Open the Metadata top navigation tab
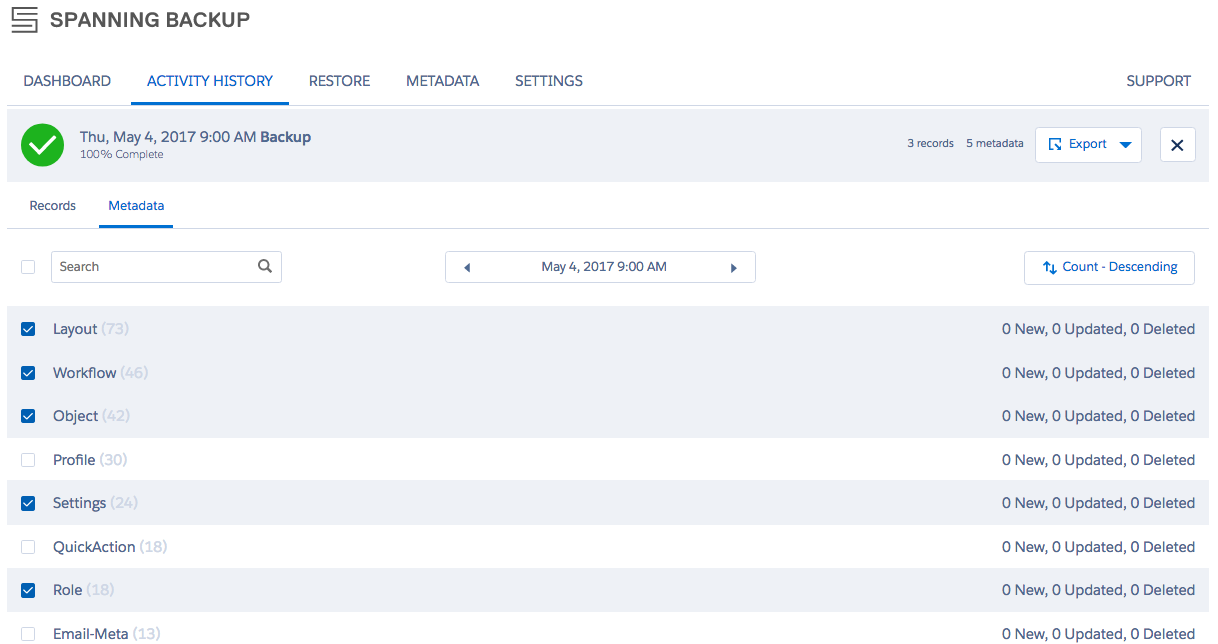The width and height of the screenshot is (1218, 644). click(x=442, y=81)
